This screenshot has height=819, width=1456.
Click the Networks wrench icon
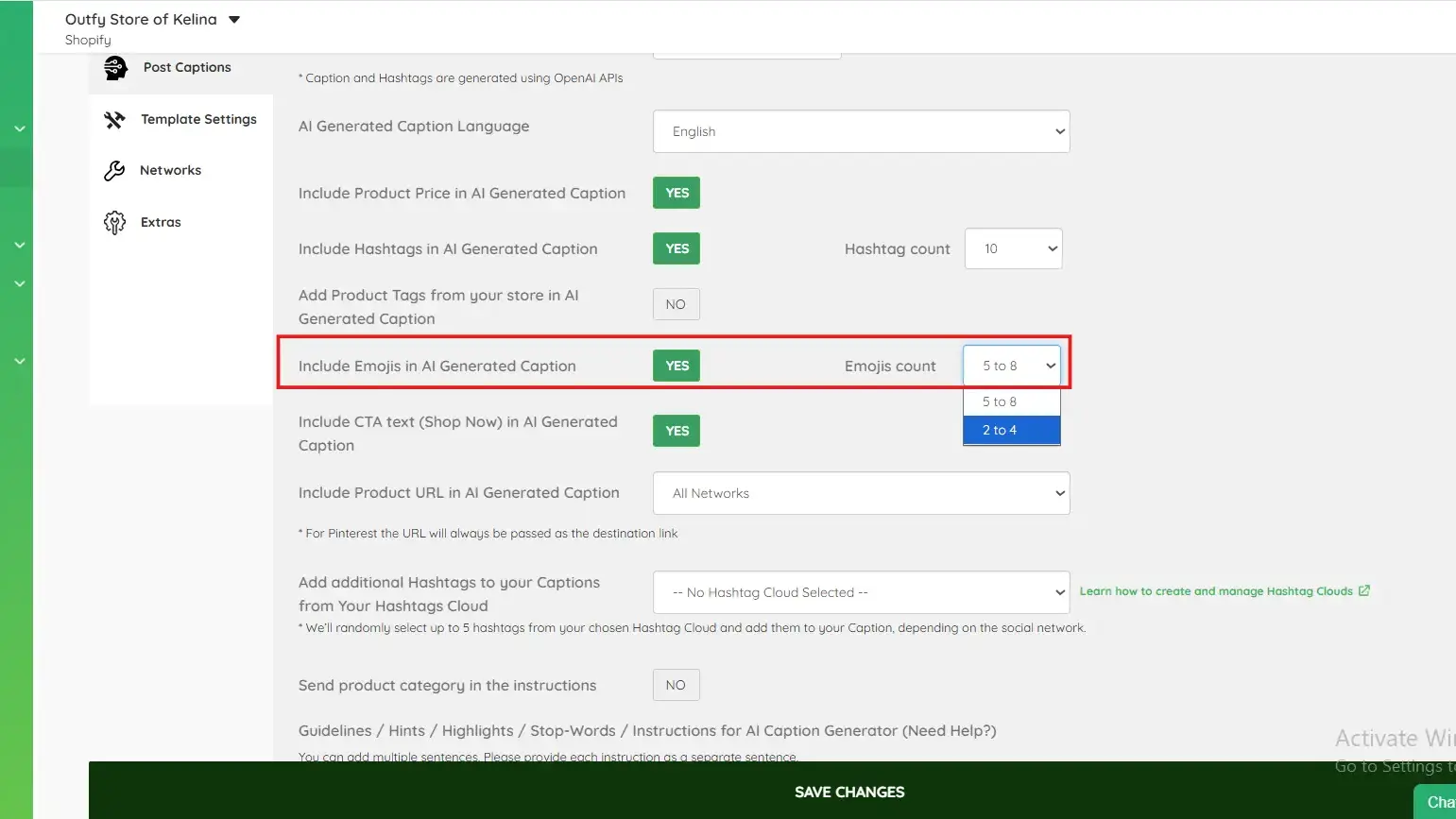point(114,171)
